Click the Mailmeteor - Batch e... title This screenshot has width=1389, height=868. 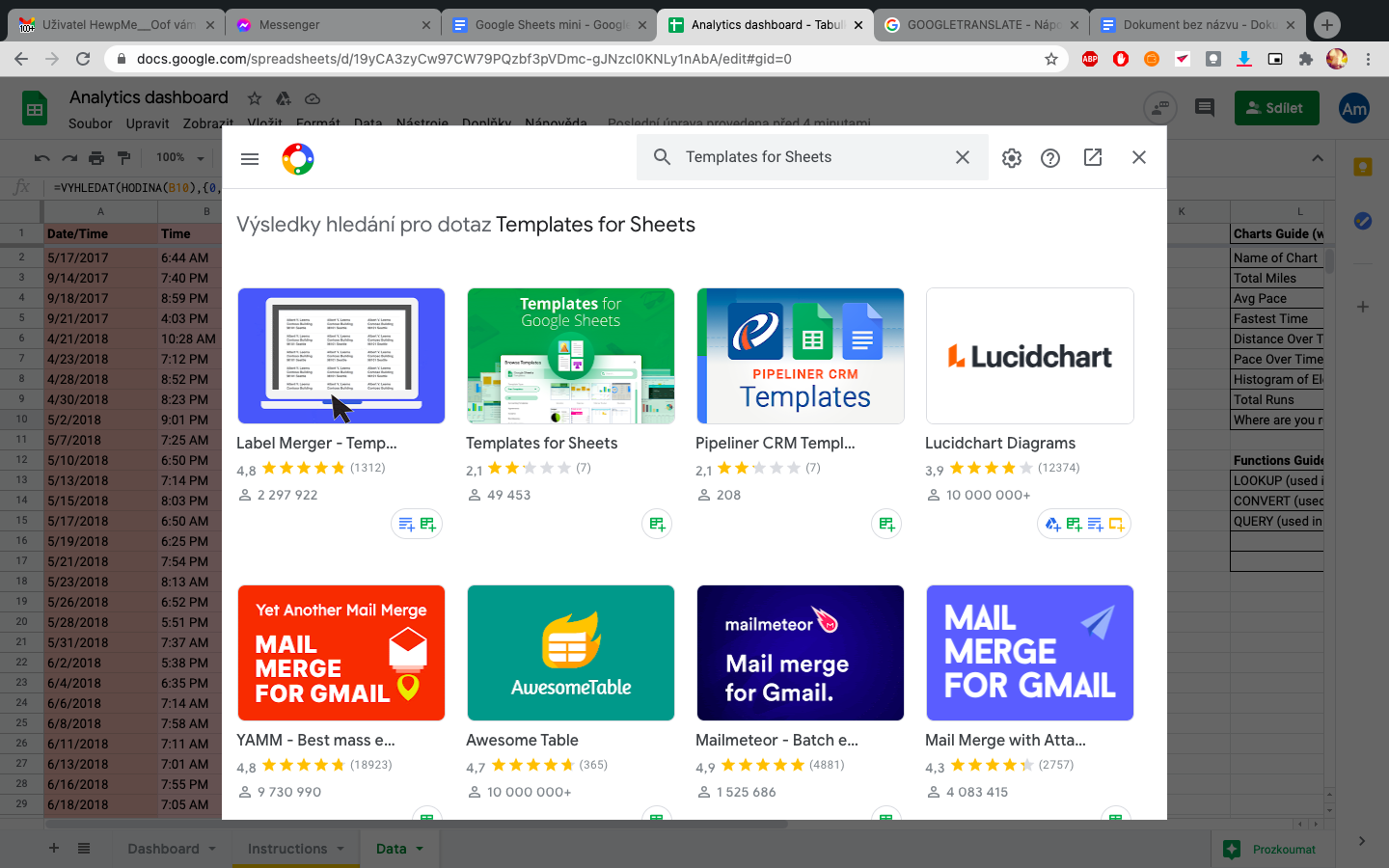tap(777, 740)
